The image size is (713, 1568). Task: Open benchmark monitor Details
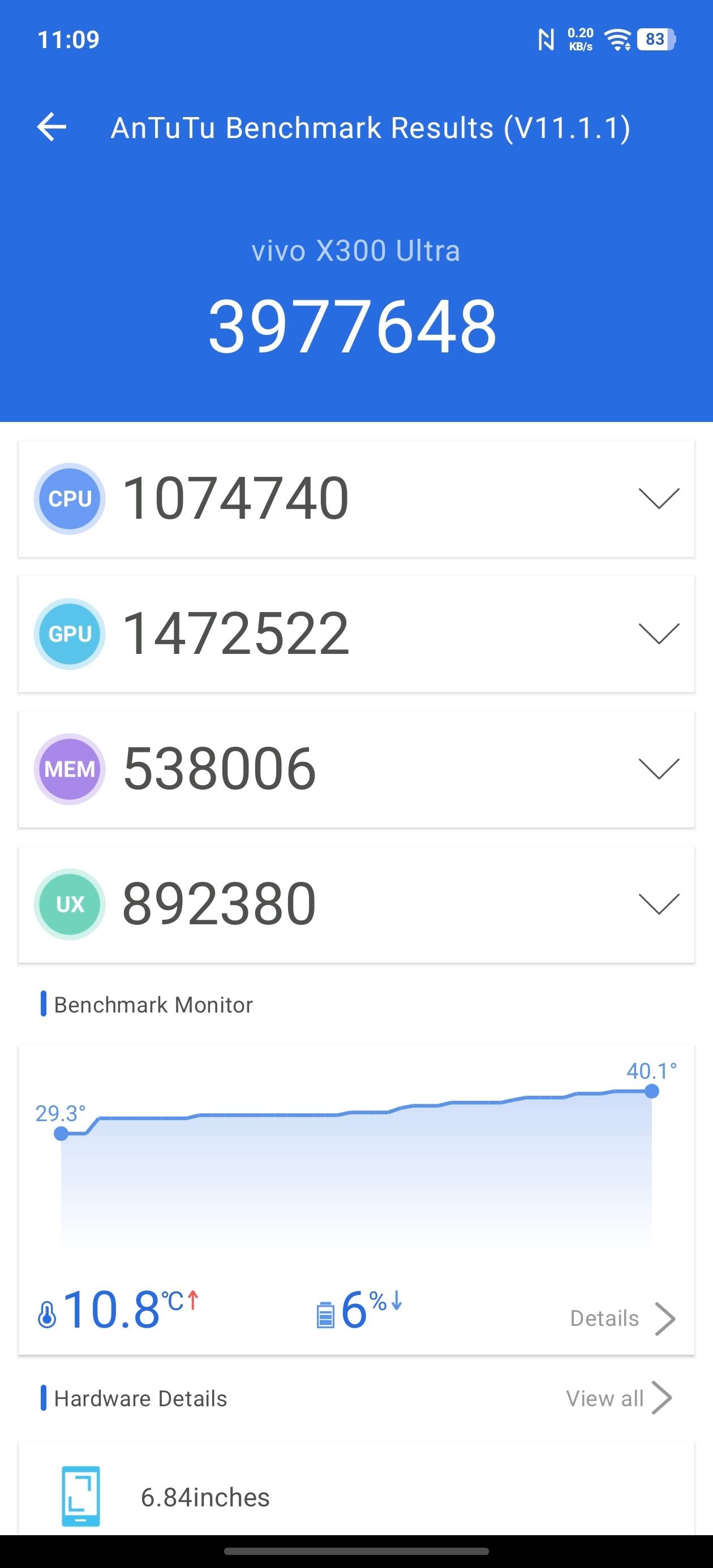coord(623,1318)
